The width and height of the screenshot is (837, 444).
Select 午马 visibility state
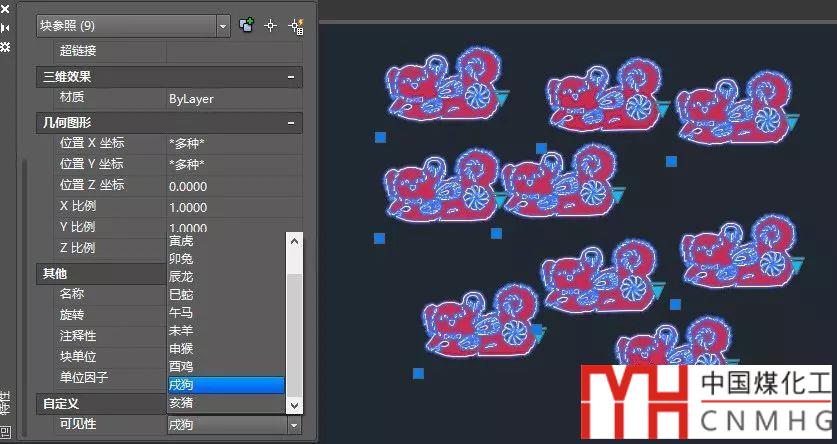coord(181,312)
